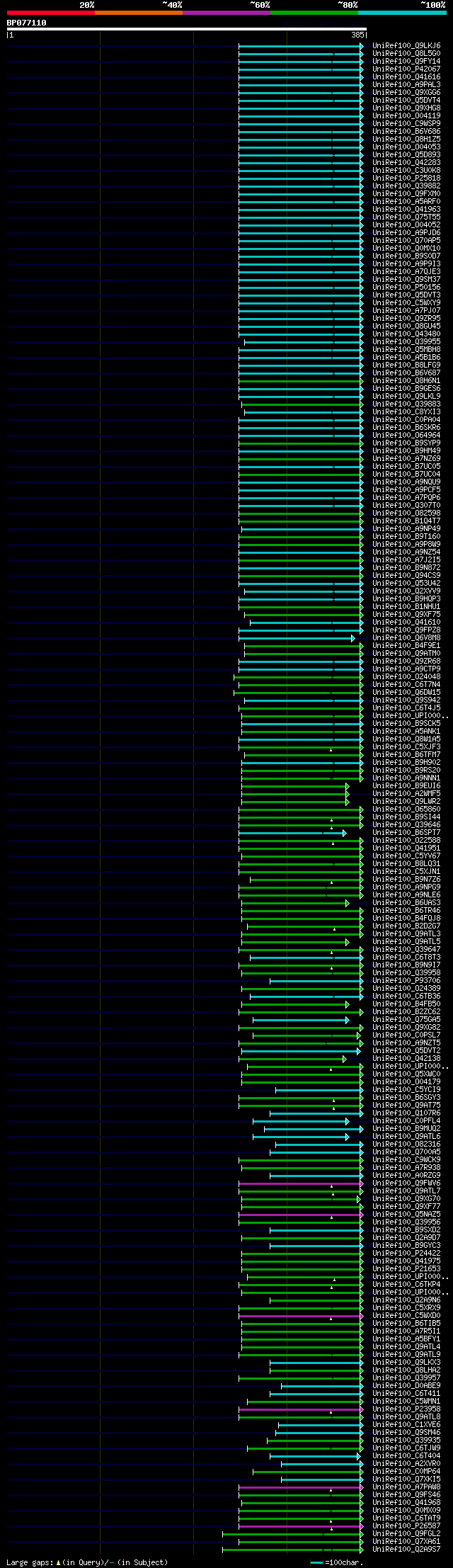
Task: Click the green ~80% identity legend segment
Action: [x=314, y=13]
